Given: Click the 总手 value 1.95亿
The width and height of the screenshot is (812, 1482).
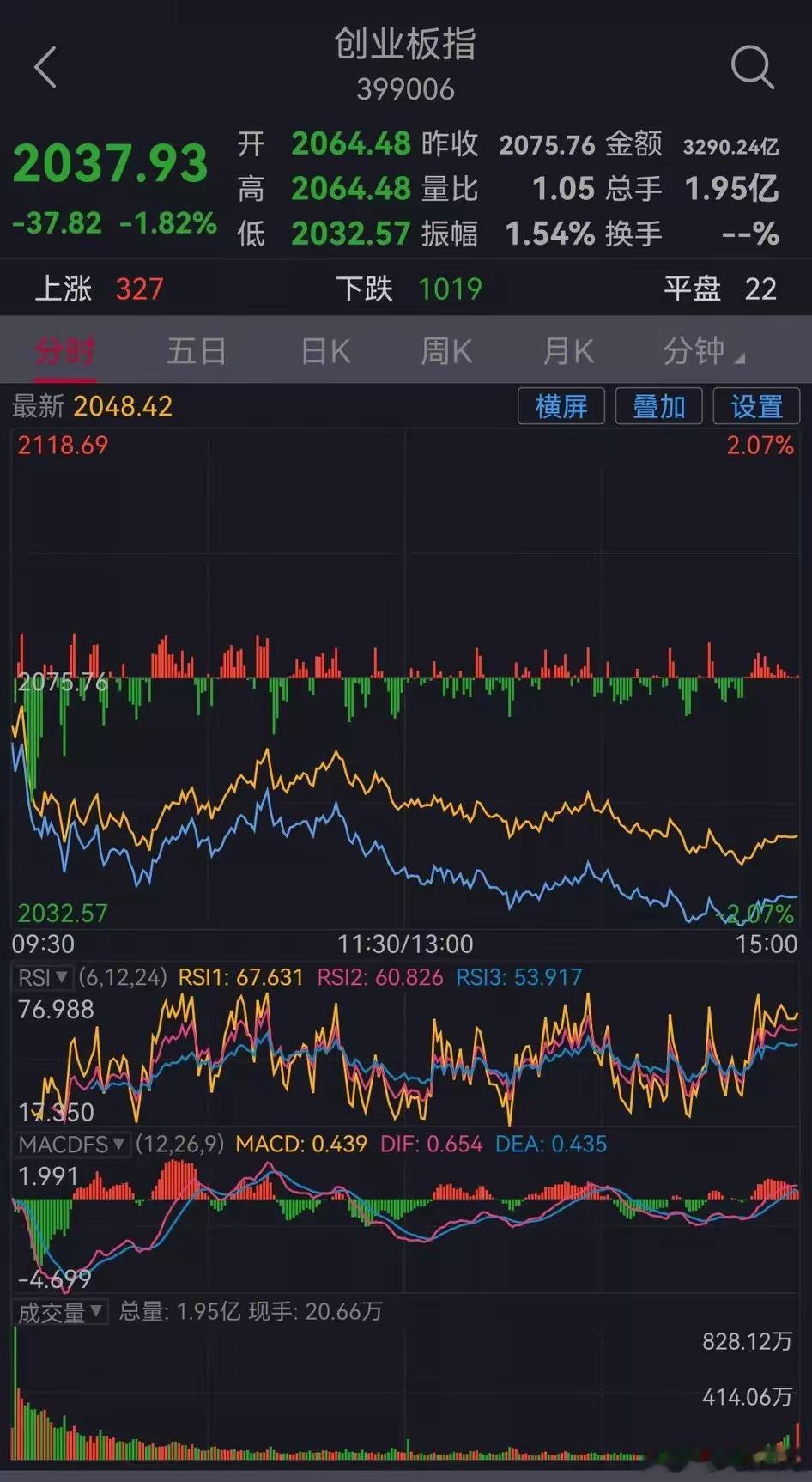Looking at the screenshot, I should [731, 188].
